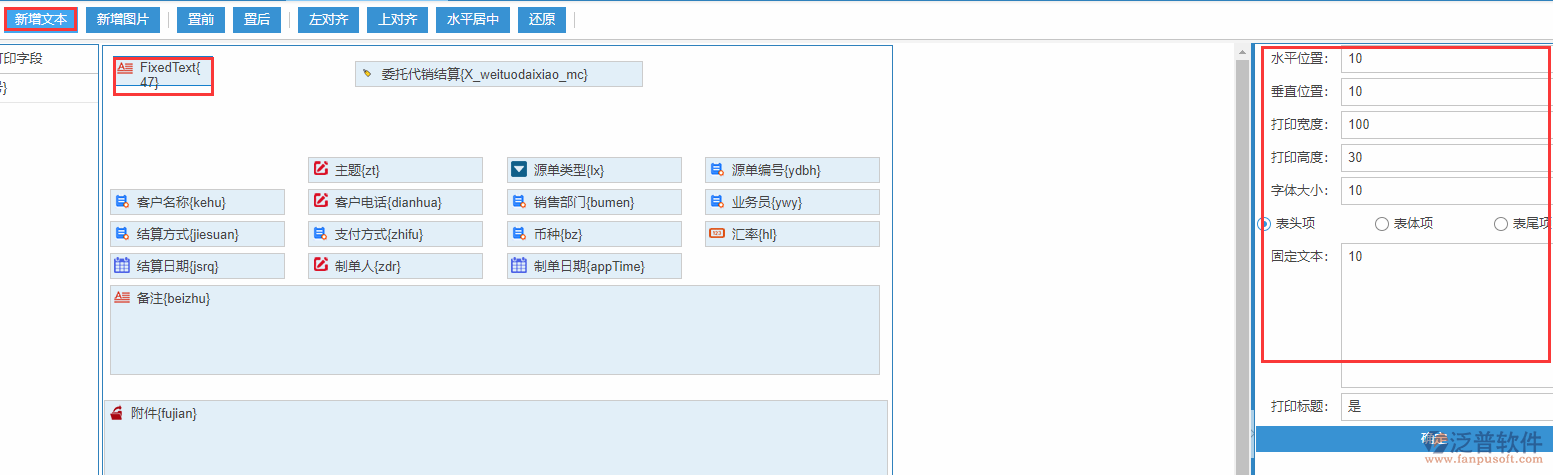Click the selector icon beside 客户名称{kehu}
Screen dimensions: 1553x475
pos(122,202)
